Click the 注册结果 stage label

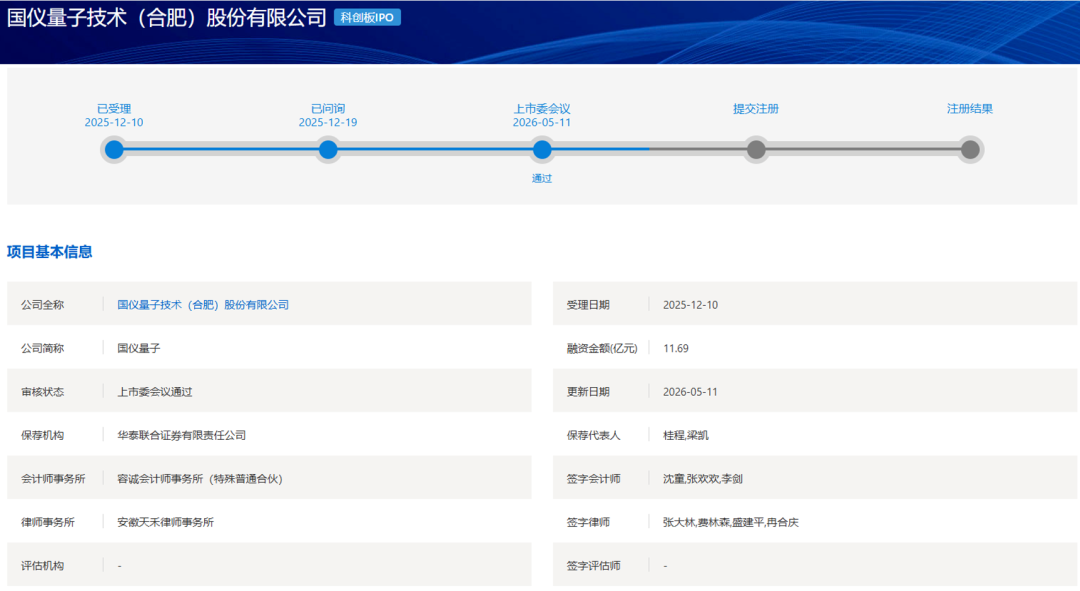pos(970,109)
